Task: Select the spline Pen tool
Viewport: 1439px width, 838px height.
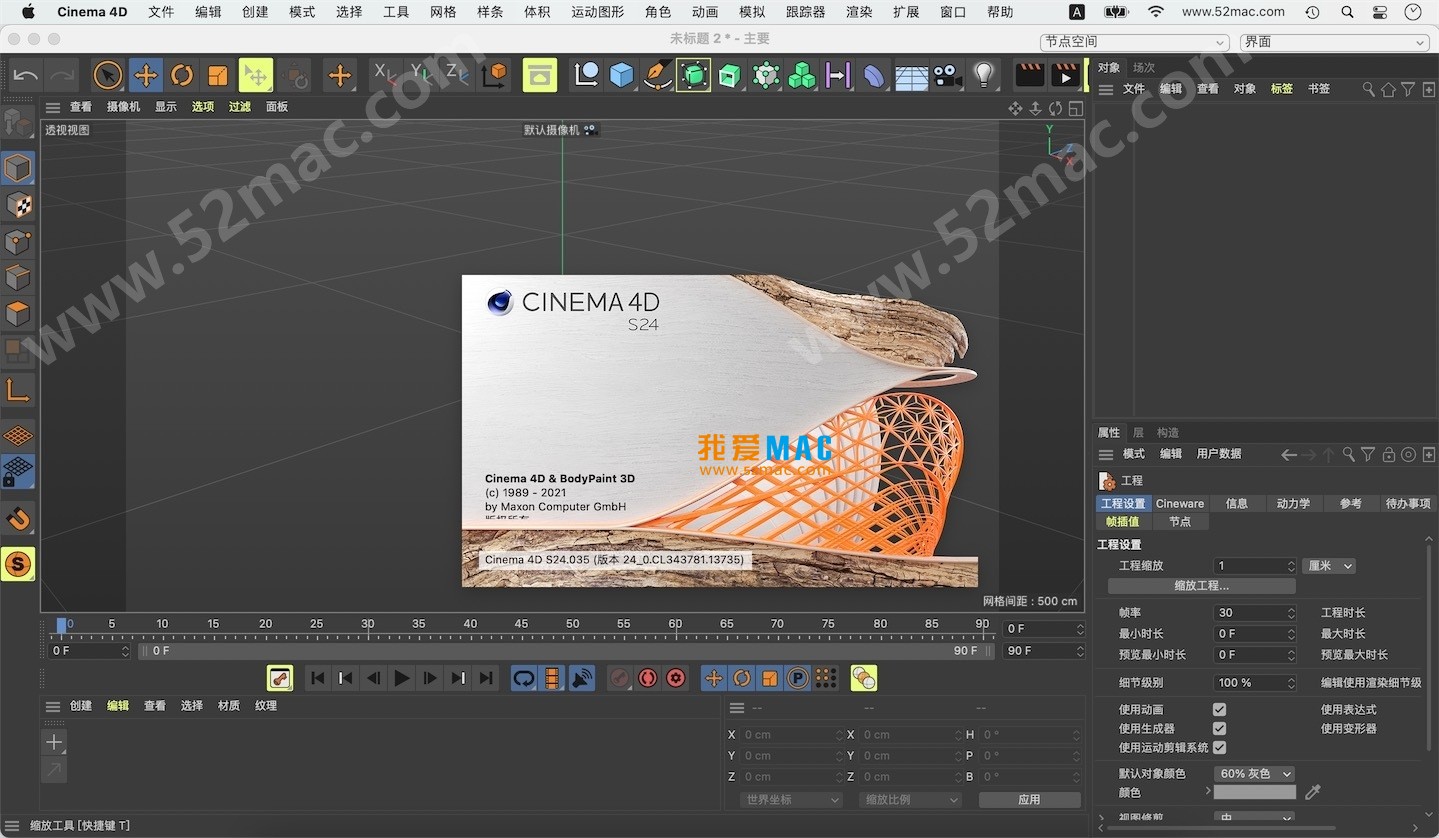Action: pyautogui.click(x=657, y=75)
